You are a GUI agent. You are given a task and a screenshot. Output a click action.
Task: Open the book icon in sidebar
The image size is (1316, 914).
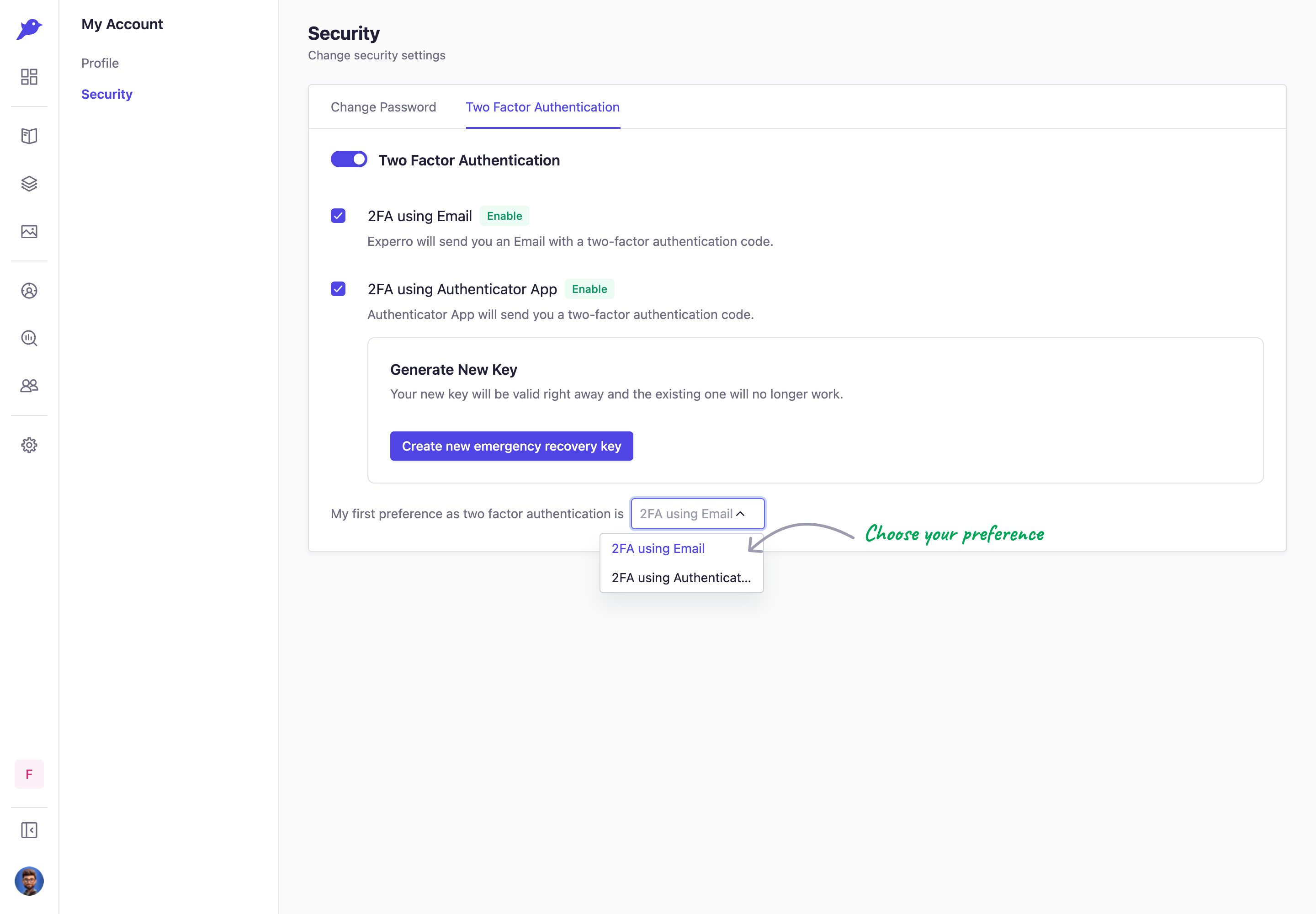pyautogui.click(x=29, y=136)
